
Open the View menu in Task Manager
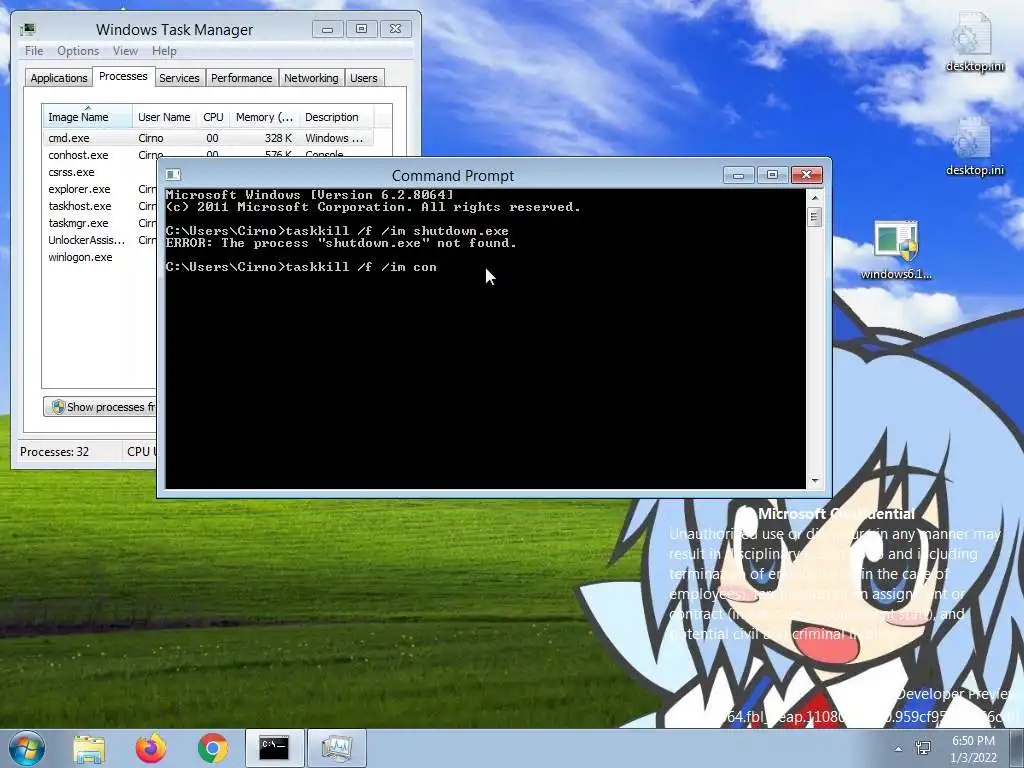point(125,51)
